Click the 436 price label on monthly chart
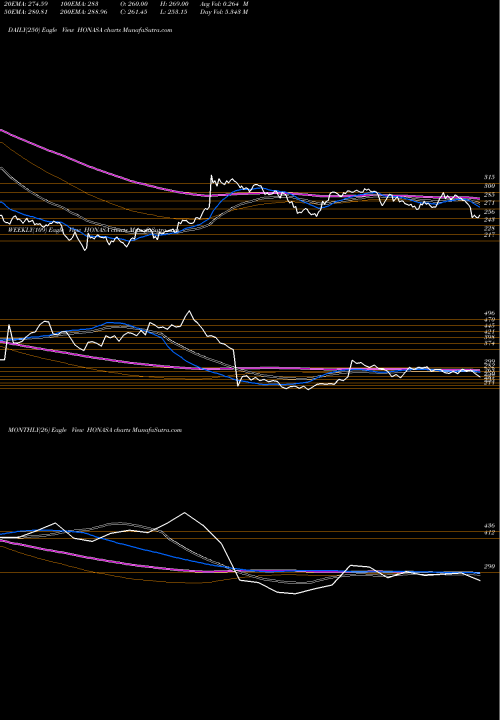 click(x=489, y=526)
